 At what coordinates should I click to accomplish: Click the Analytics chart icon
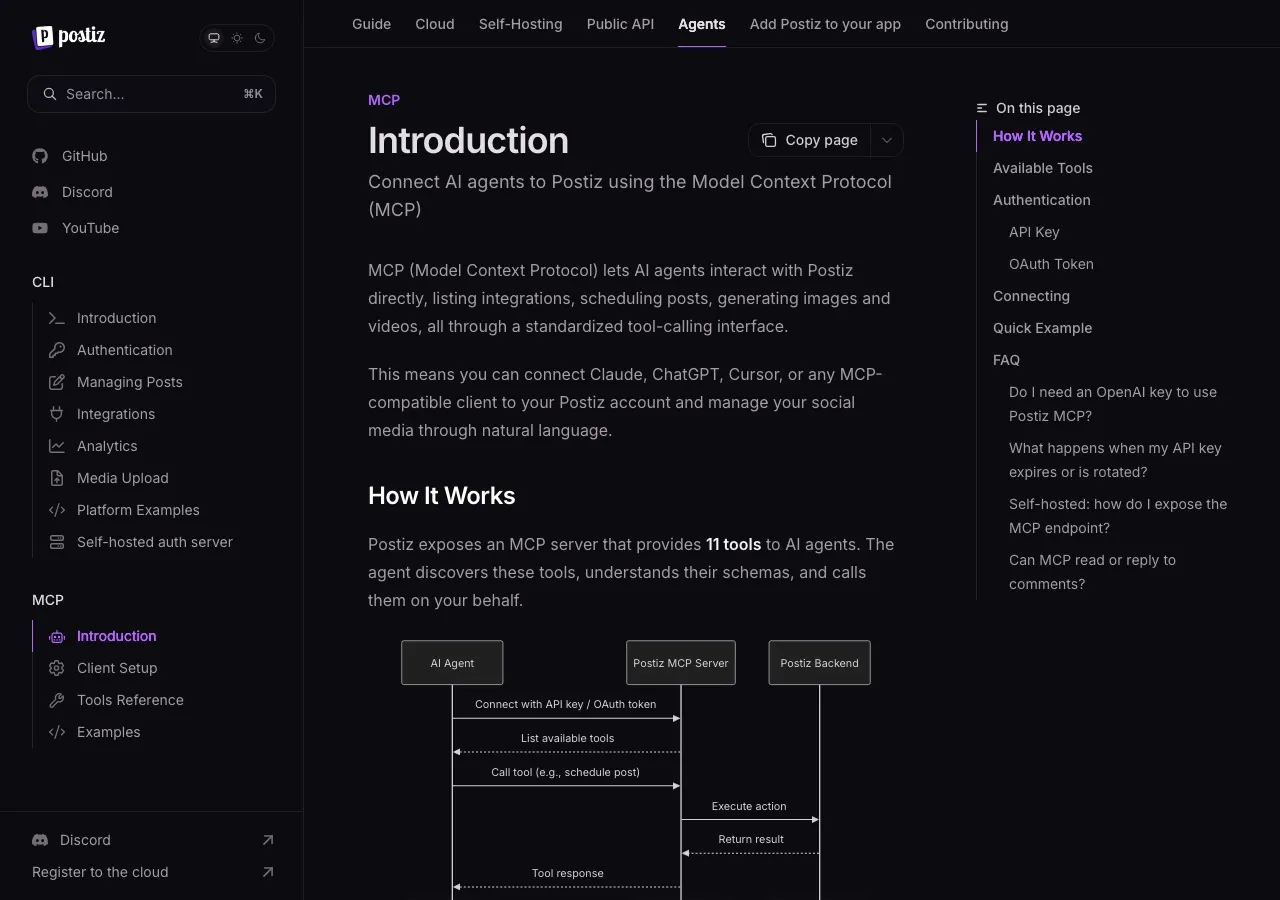[x=57, y=446]
